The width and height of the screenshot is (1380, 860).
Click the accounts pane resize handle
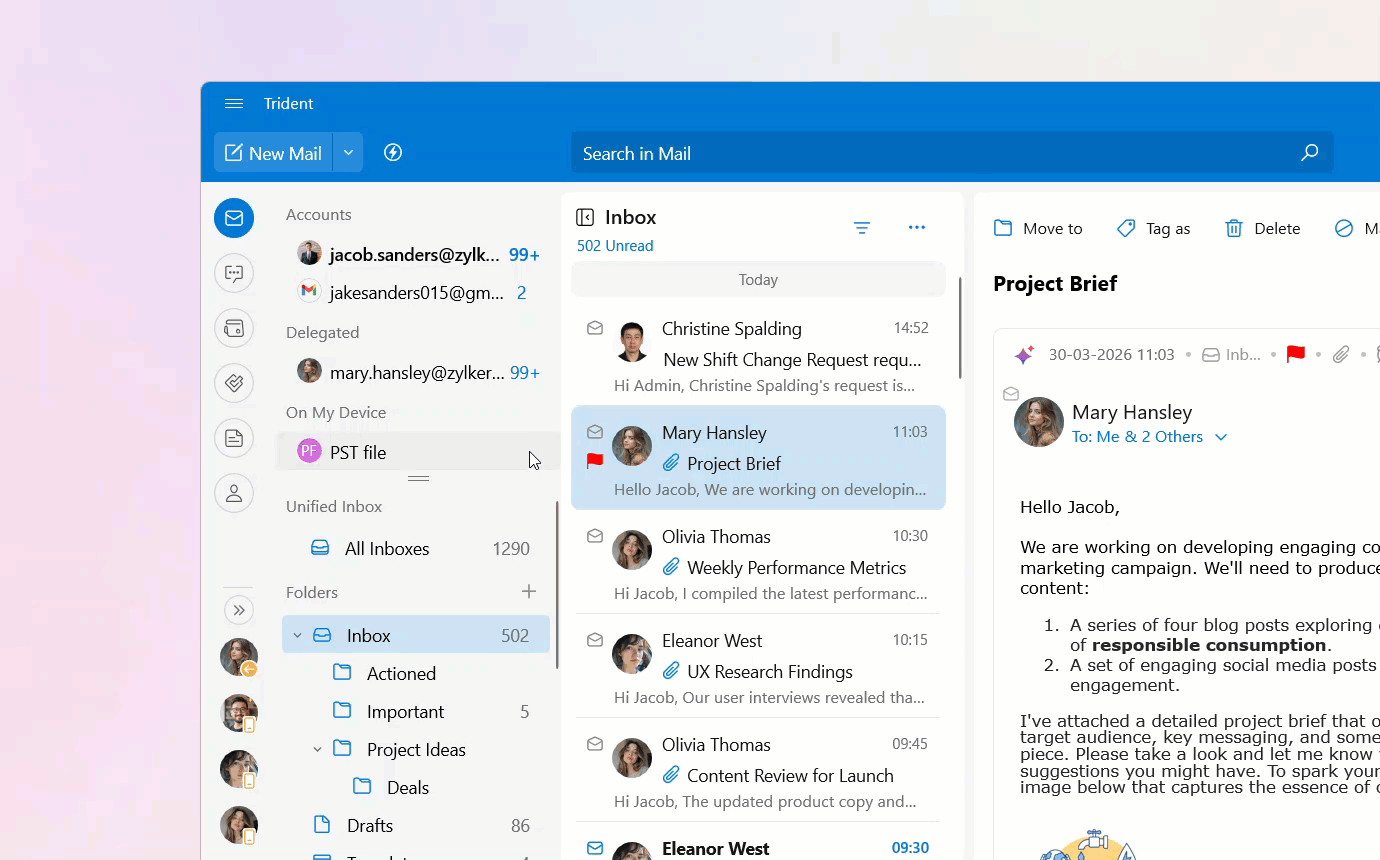[x=419, y=479]
